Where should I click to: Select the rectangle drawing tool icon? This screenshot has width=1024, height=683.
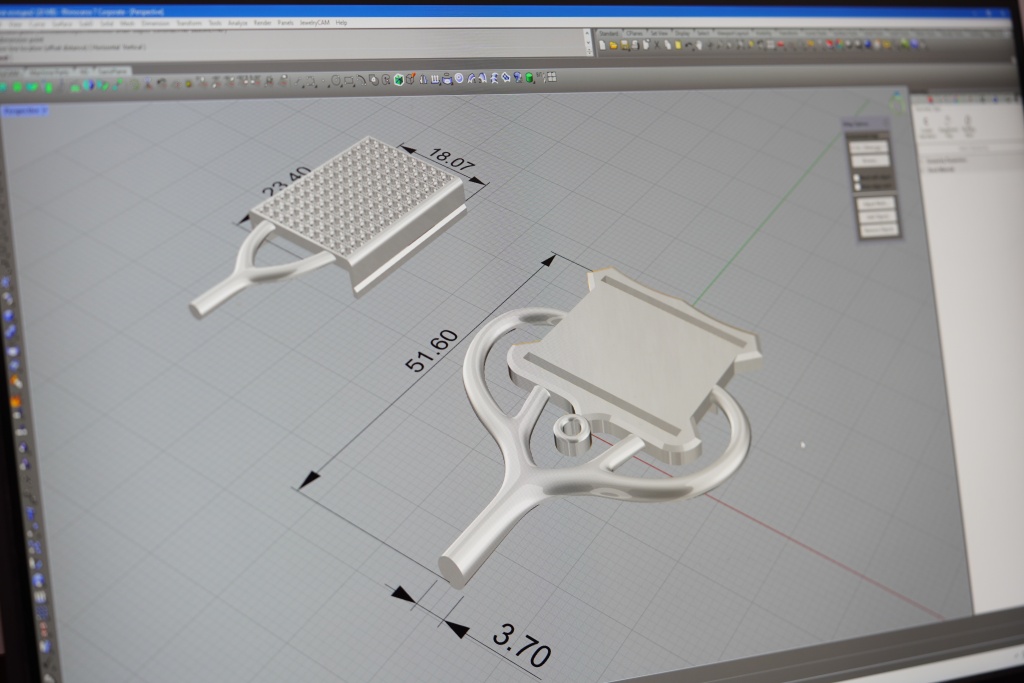349,81
